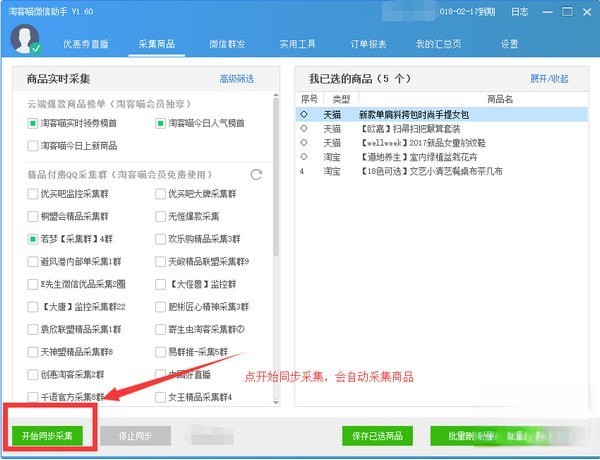Open the 实用工具 tab

[x=297, y=44]
